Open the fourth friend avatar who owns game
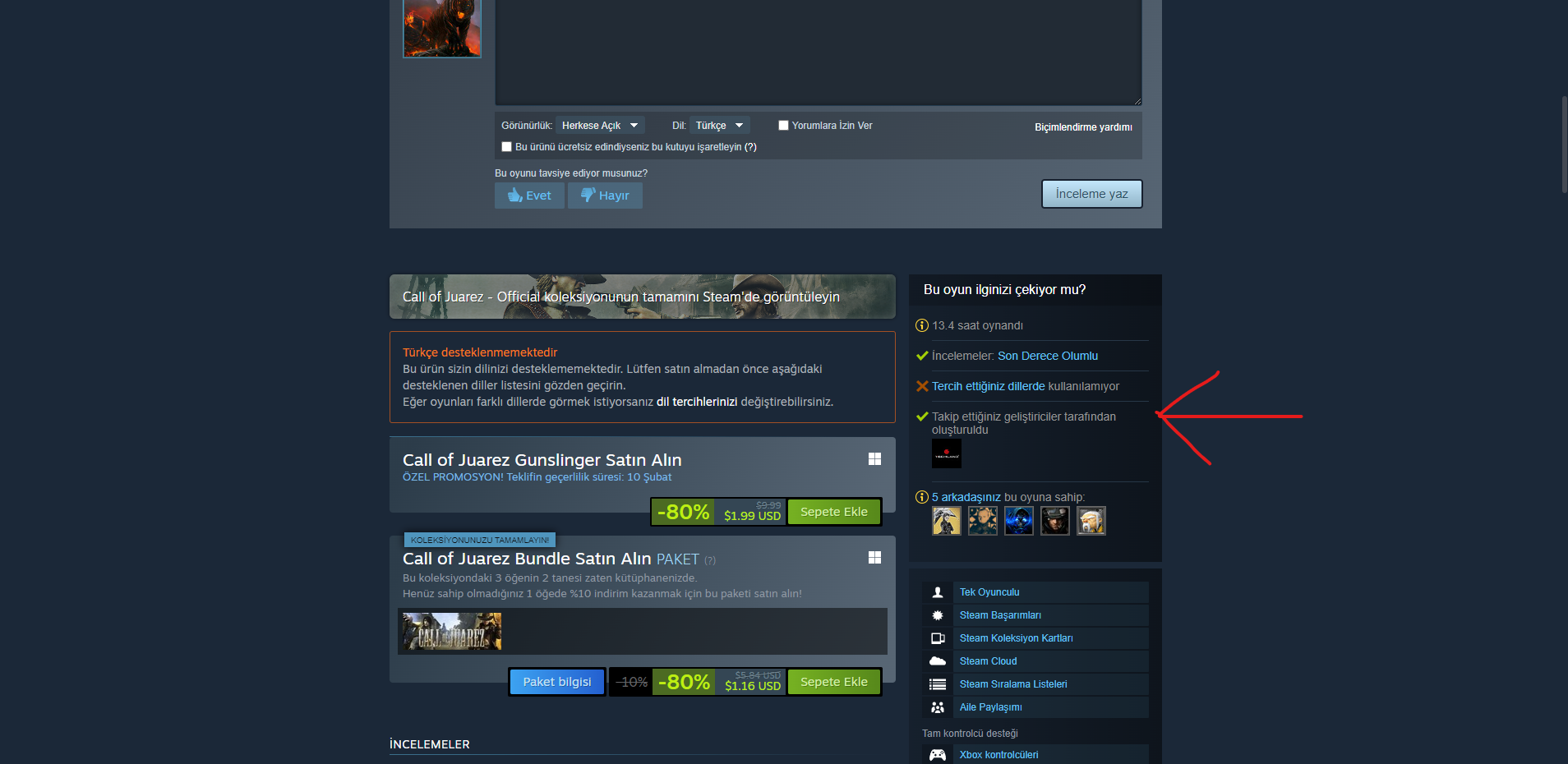 coord(1055,521)
